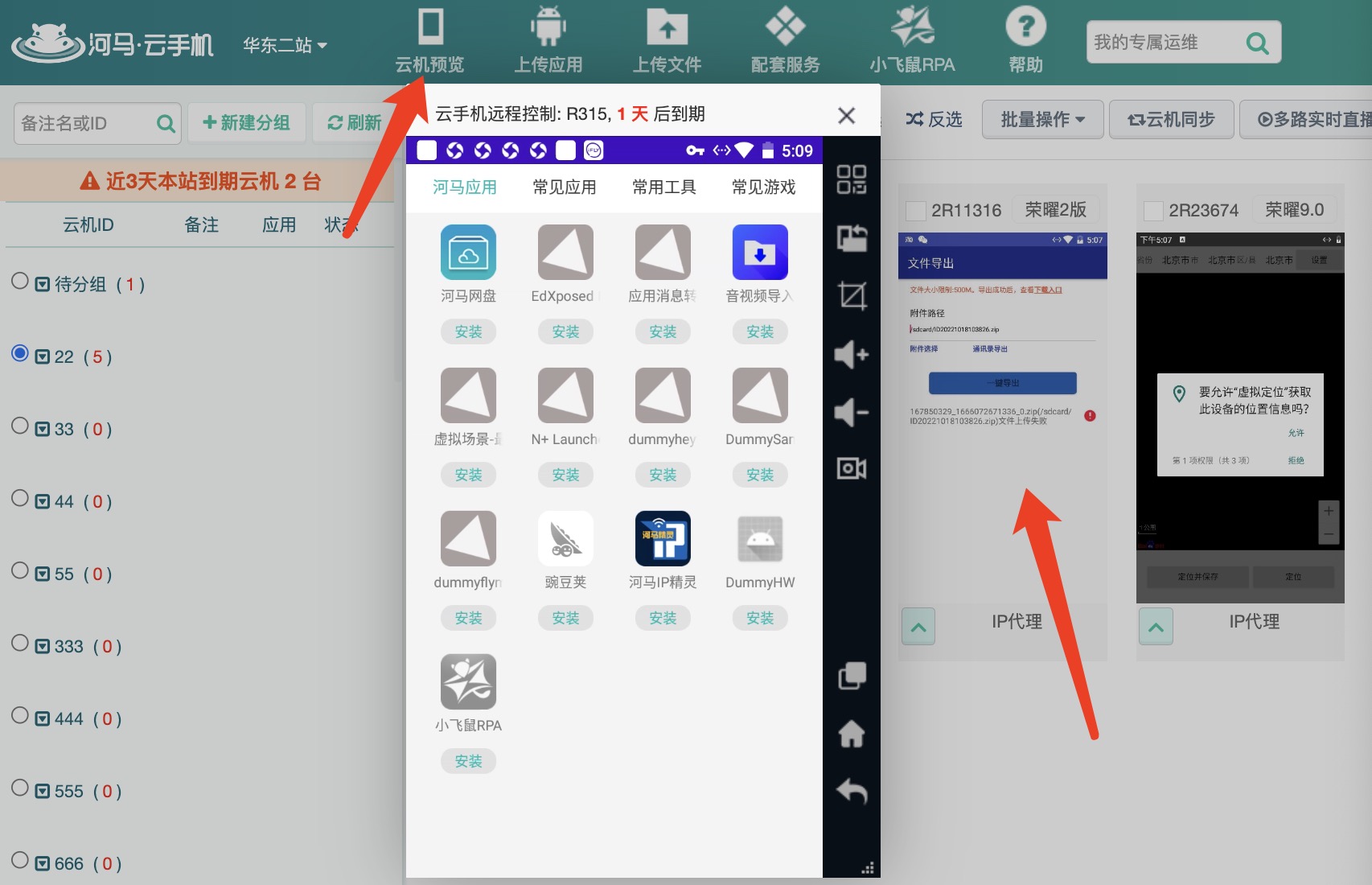Open 上传应用 Android icon
Image resolution: width=1372 pixels, height=885 pixels.
click(548, 27)
